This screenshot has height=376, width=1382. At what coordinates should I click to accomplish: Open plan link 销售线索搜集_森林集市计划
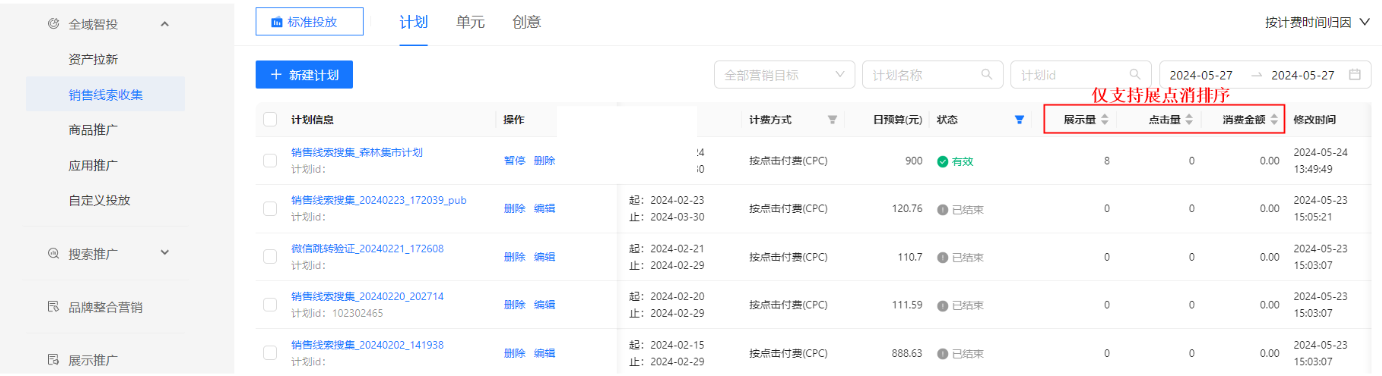[357, 153]
